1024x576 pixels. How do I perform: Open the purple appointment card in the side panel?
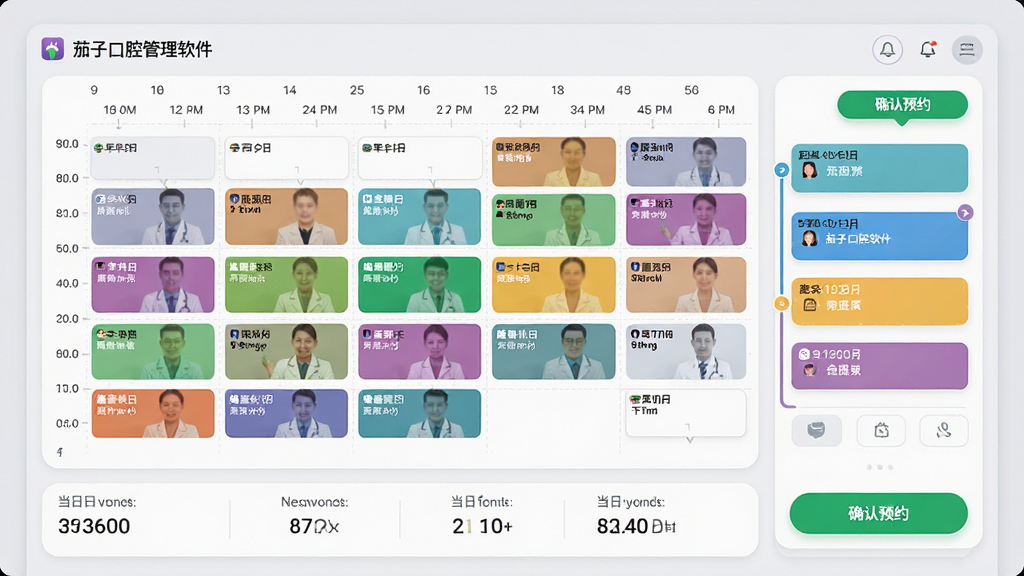coord(880,366)
